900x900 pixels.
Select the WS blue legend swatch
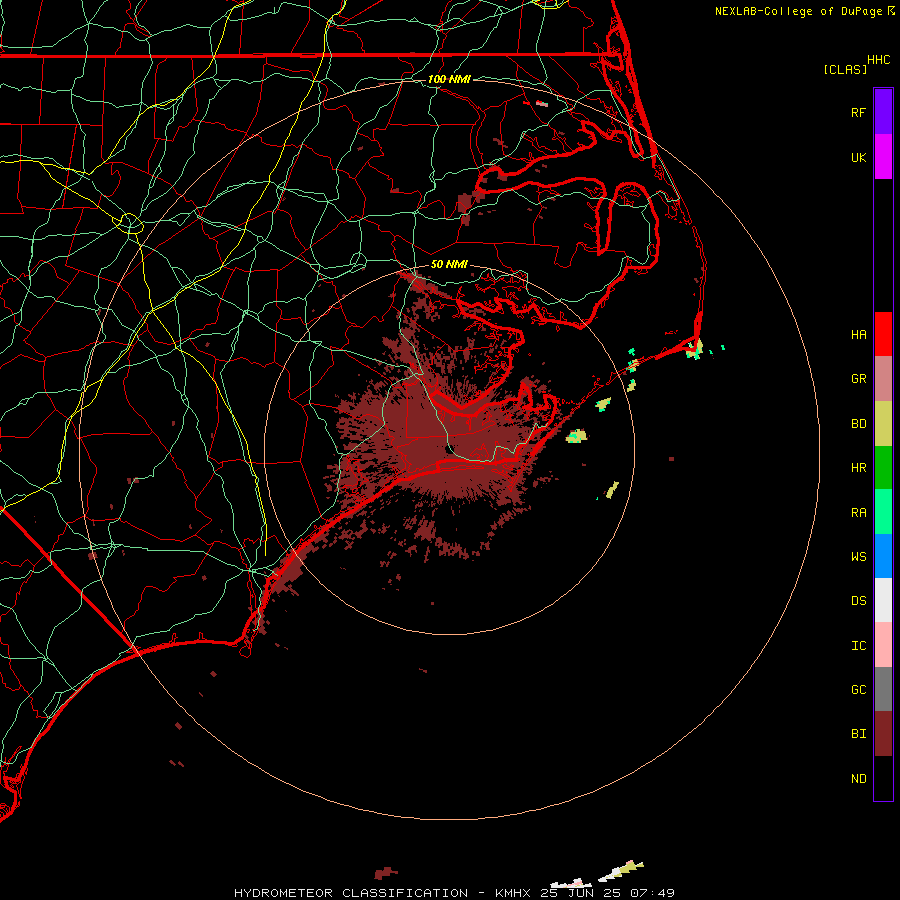click(x=883, y=556)
